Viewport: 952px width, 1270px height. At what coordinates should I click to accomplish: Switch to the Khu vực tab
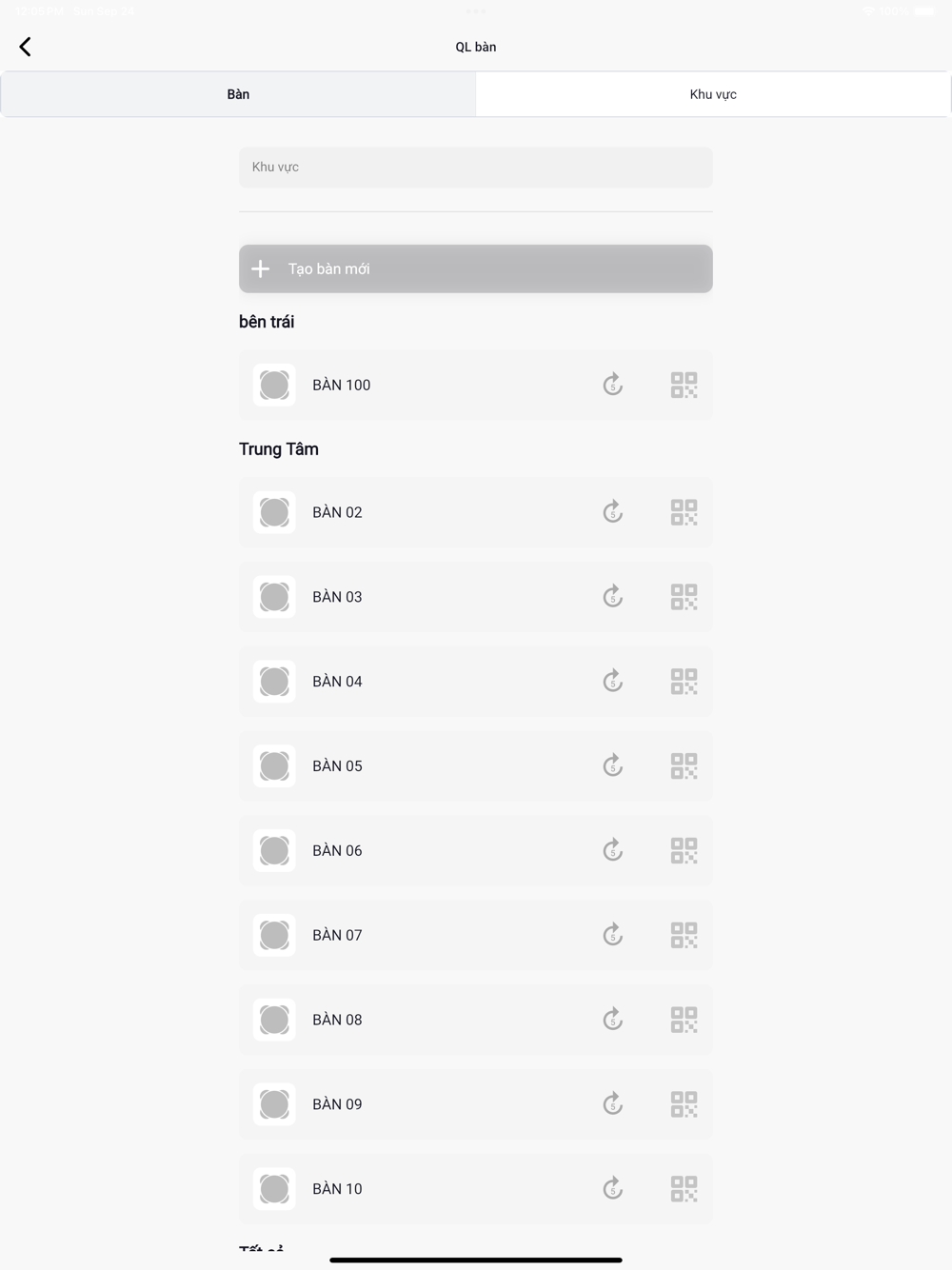(x=713, y=94)
